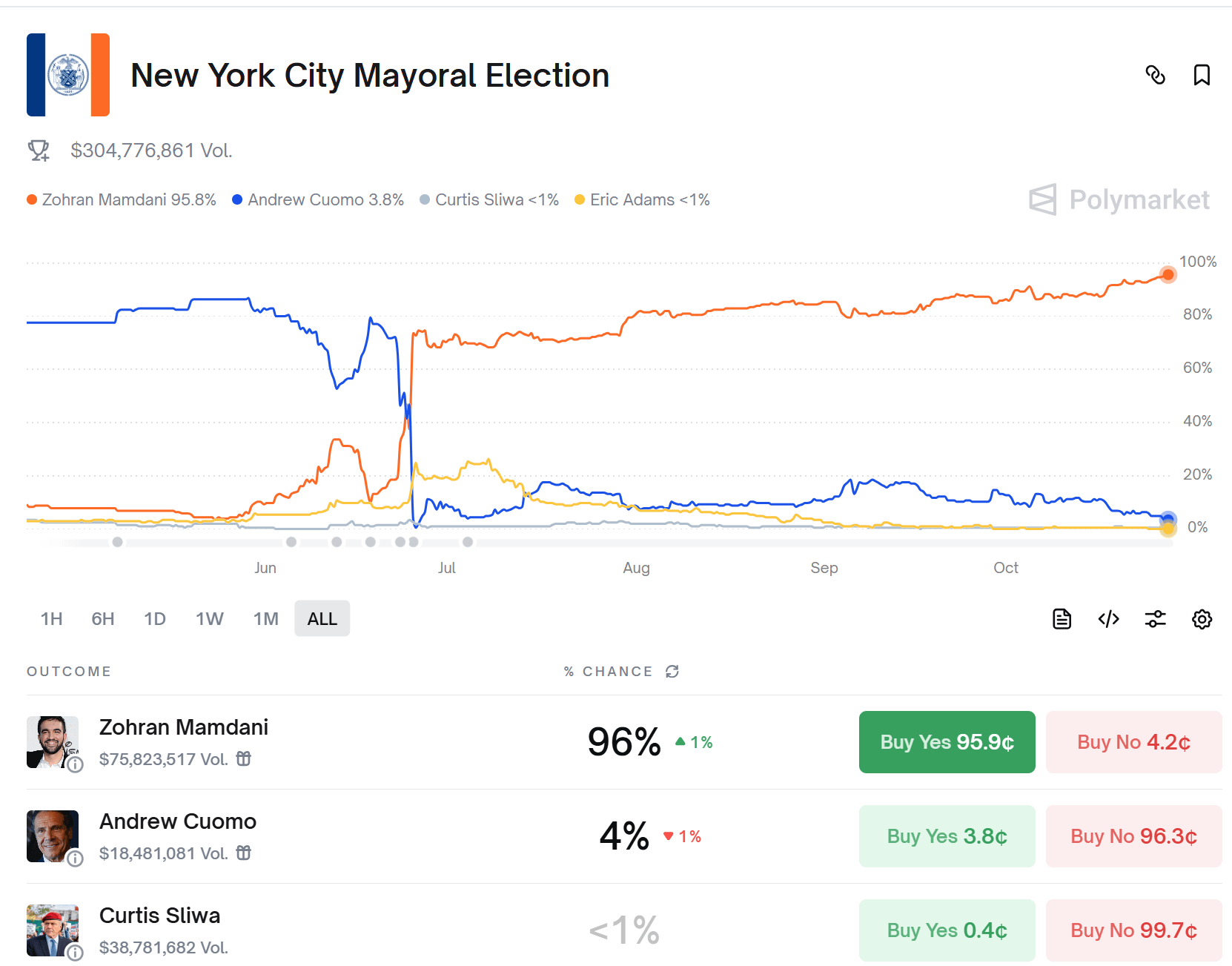Open the embed code icon

[x=1108, y=618]
